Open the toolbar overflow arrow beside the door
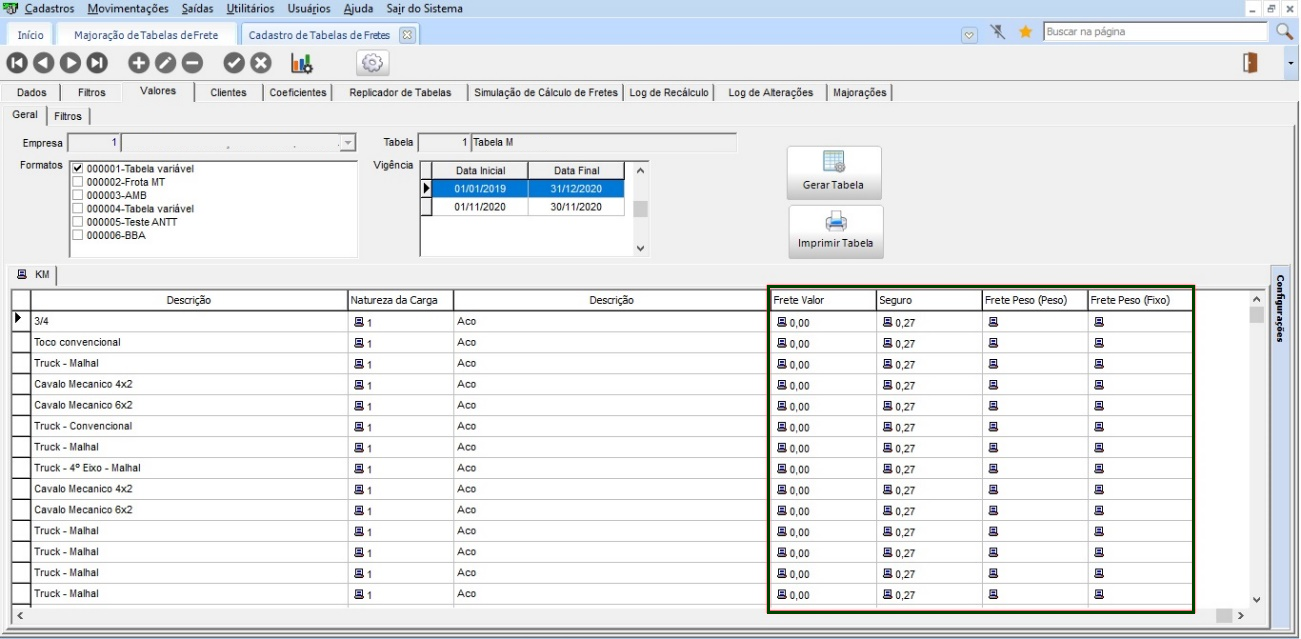The width and height of the screenshot is (1301, 639). point(1290,63)
